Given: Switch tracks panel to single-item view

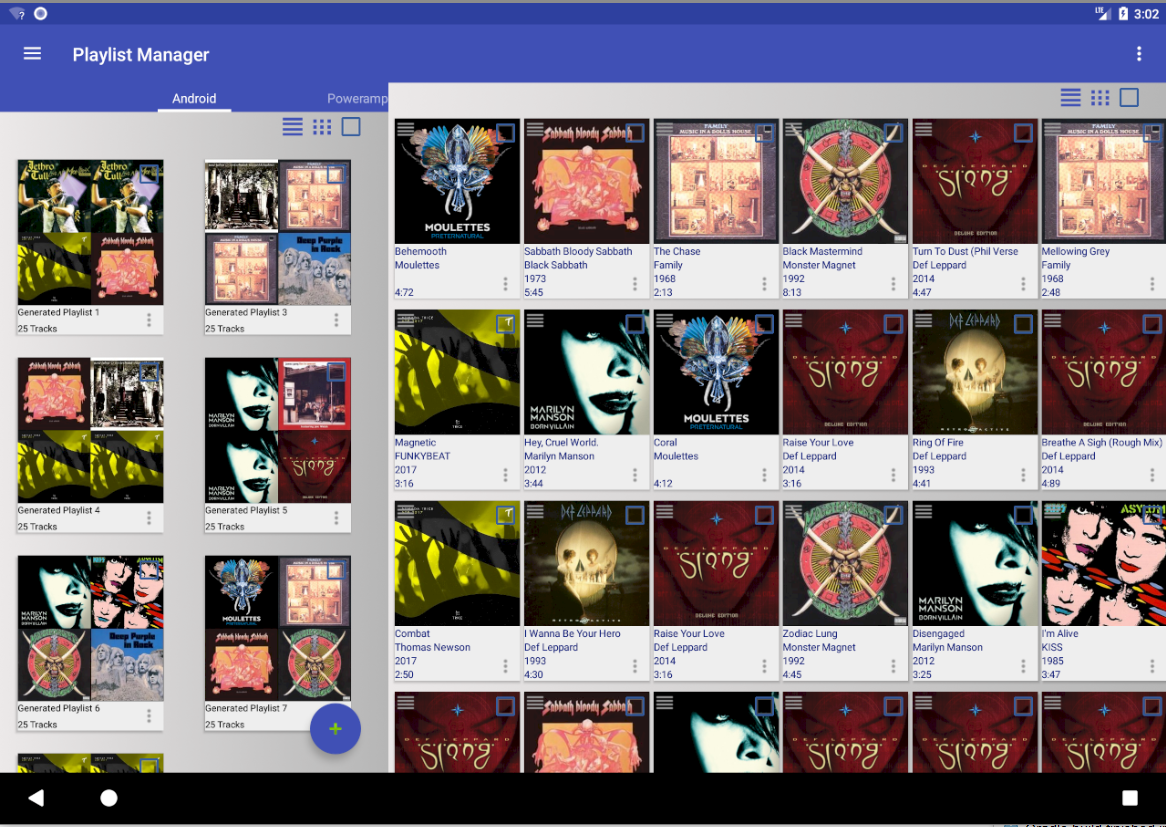Looking at the screenshot, I should point(1129,97).
